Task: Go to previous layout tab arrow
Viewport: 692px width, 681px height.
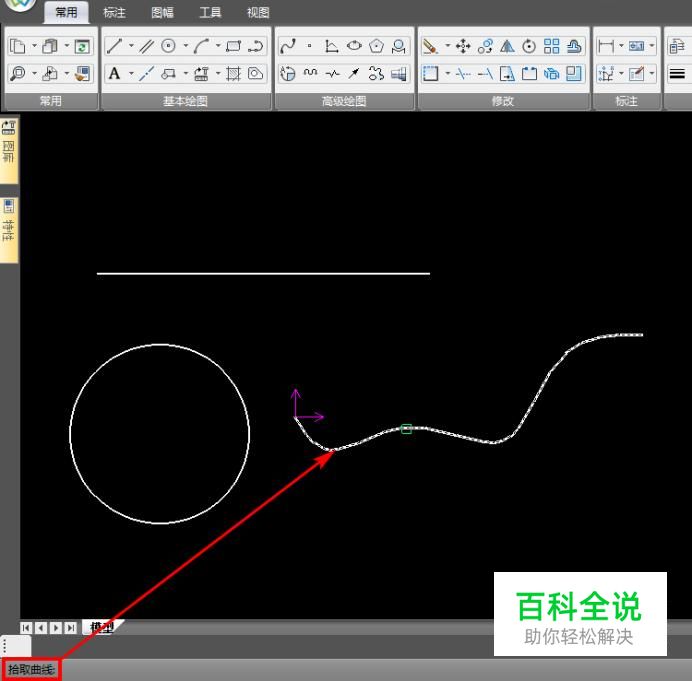Action: pyautogui.click(x=41, y=627)
